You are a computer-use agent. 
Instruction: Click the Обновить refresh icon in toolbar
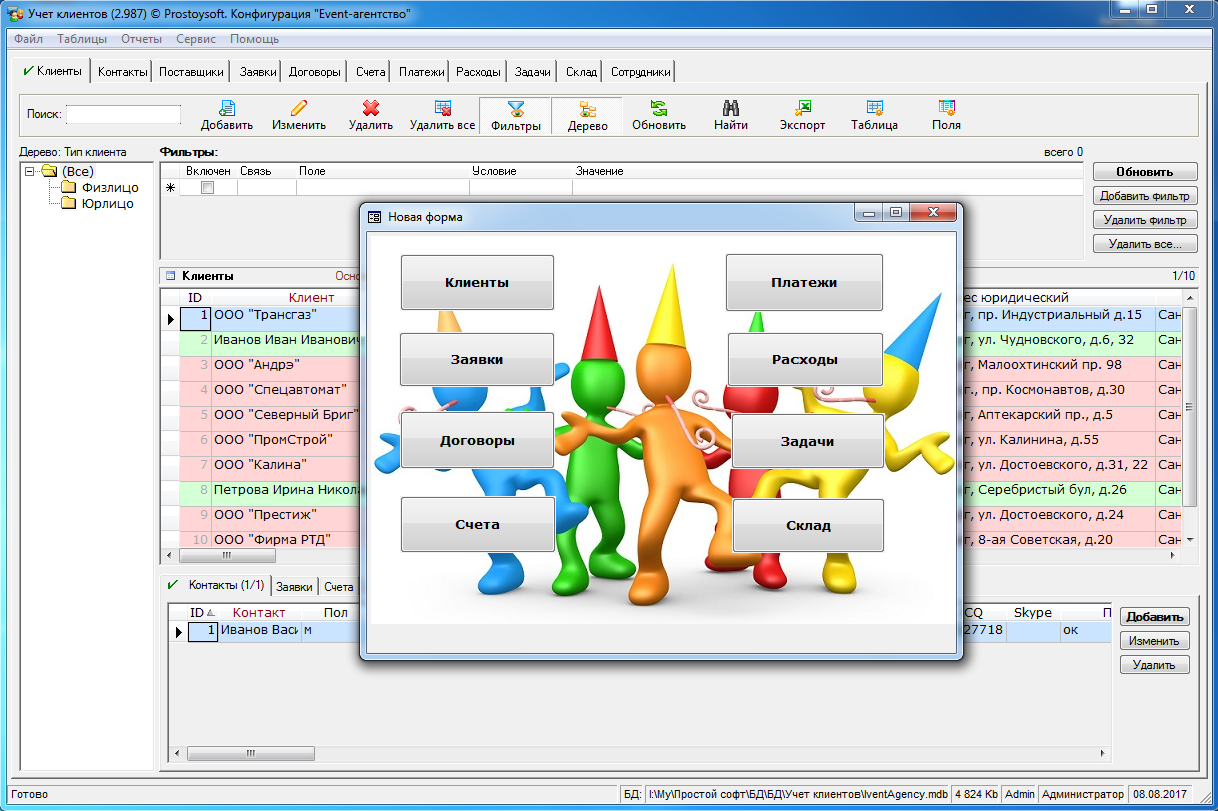(658, 109)
